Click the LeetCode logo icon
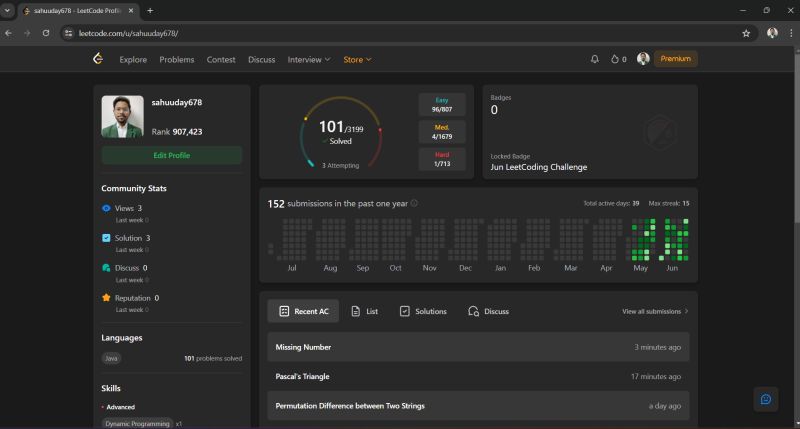The height and width of the screenshot is (429, 800). pos(98,59)
